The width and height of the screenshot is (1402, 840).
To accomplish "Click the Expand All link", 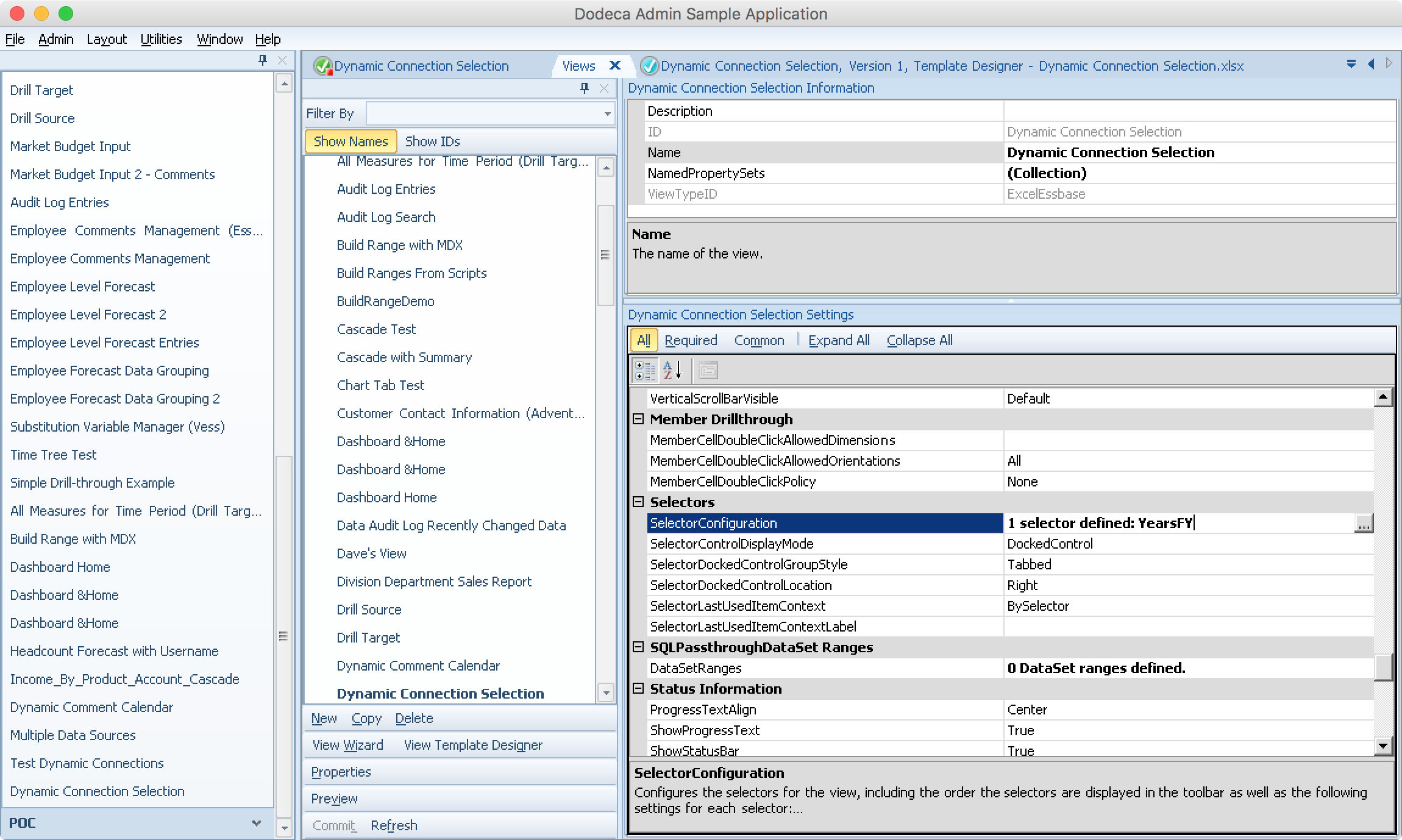I will pos(839,340).
